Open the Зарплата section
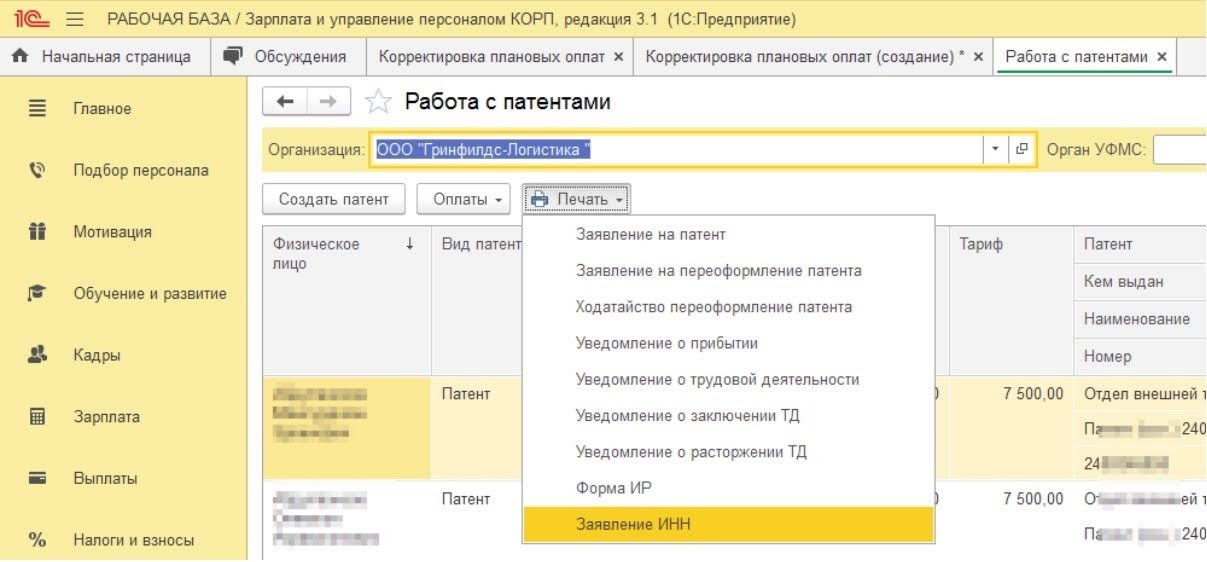This screenshot has height=562, width=1207. 106,417
